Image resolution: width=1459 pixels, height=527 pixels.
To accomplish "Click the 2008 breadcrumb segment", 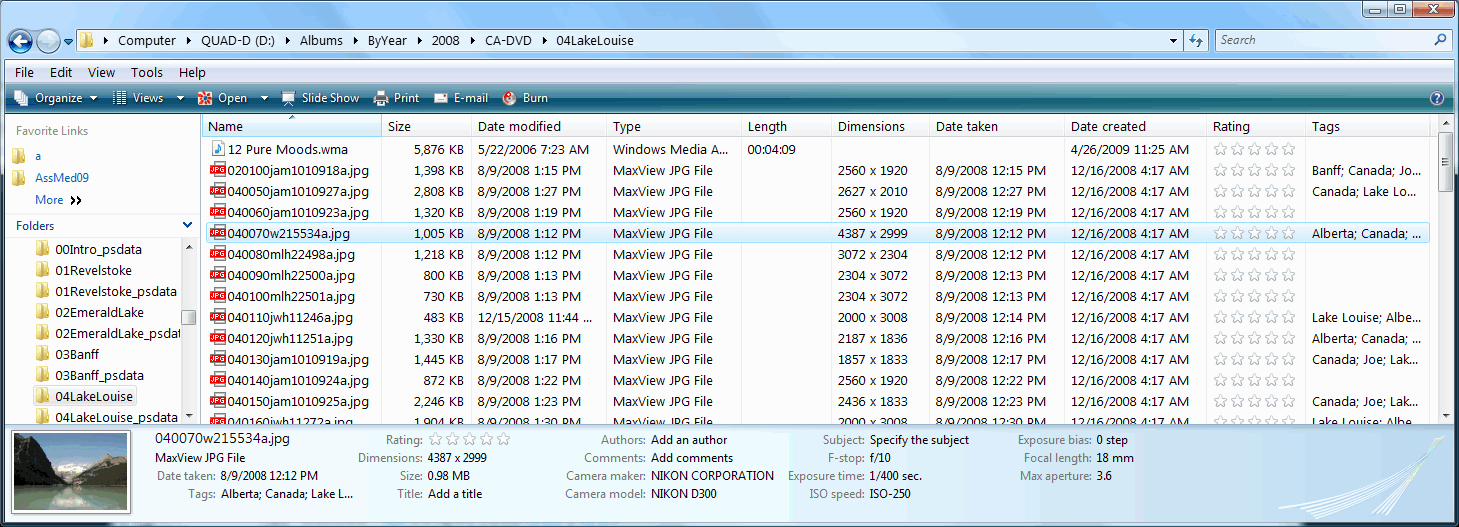I will (446, 41).
